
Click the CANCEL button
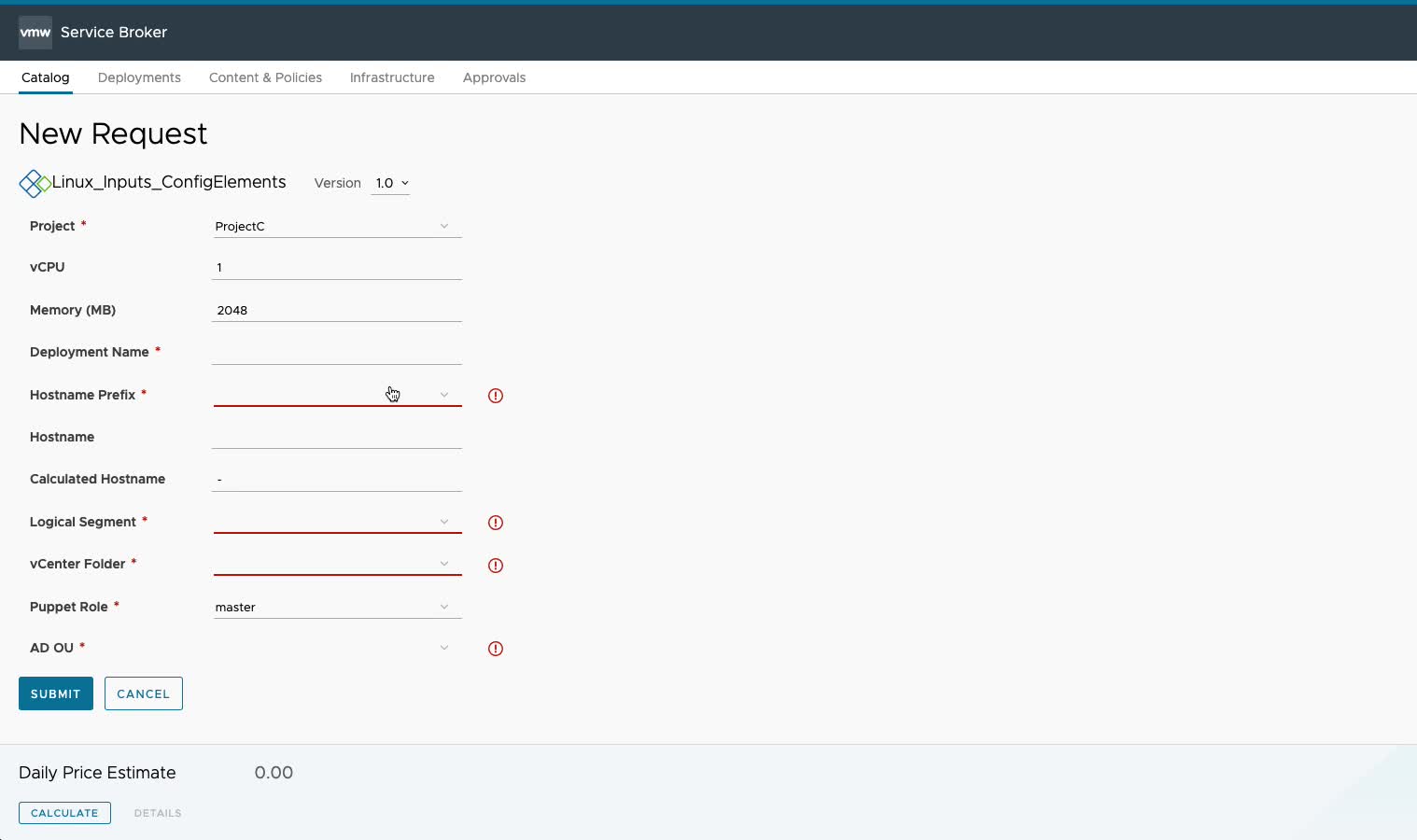(144, 693)
